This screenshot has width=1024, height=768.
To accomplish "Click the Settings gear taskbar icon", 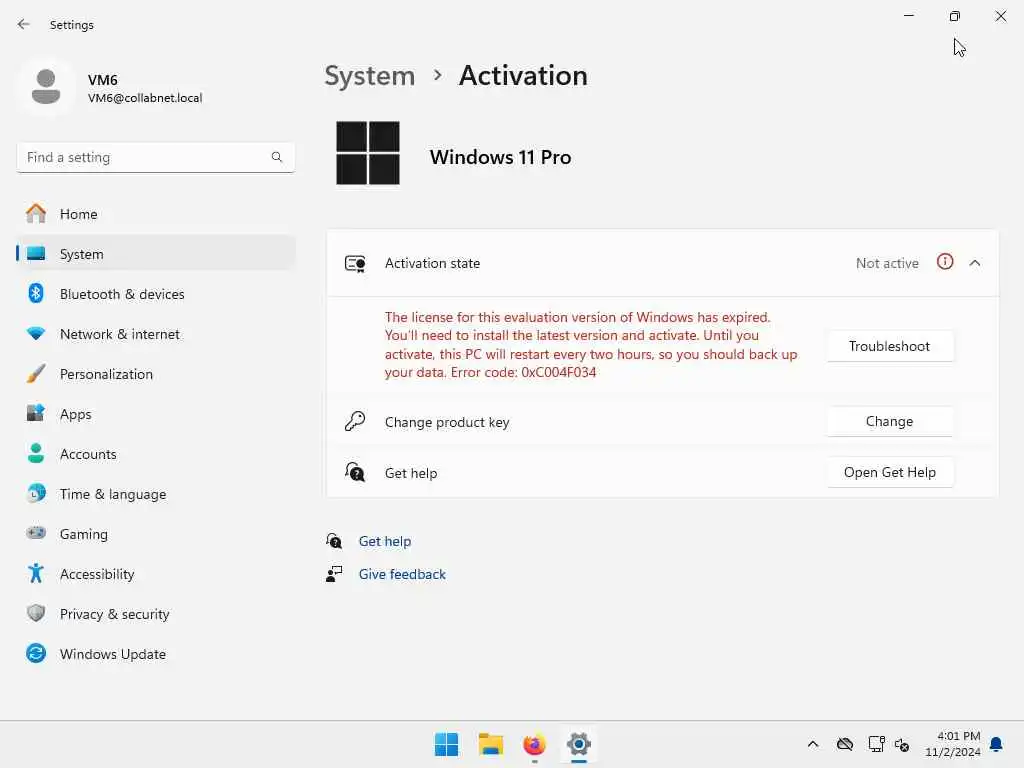I will pyautogui.click(x=579, y=744).
